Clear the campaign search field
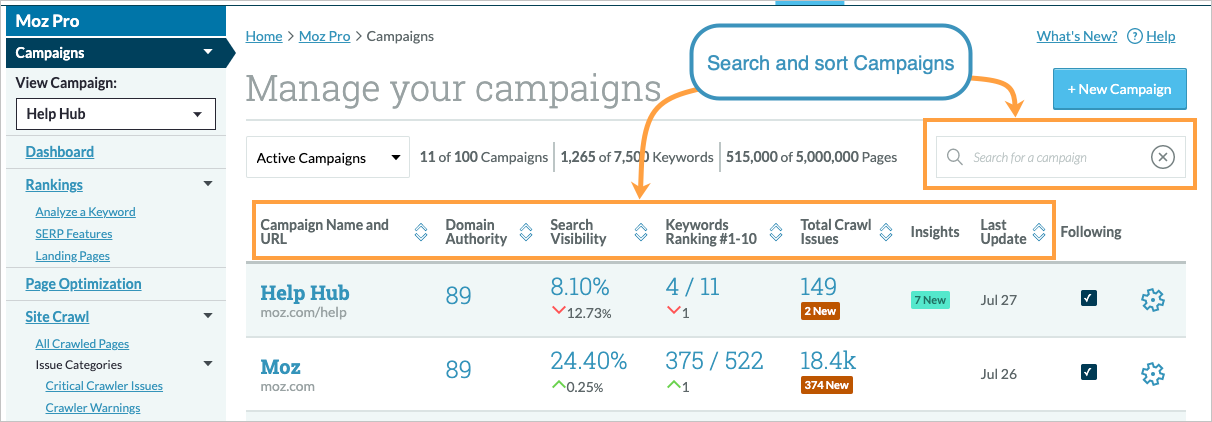The image size is (1212, 422). click(x=1161, y=157)
